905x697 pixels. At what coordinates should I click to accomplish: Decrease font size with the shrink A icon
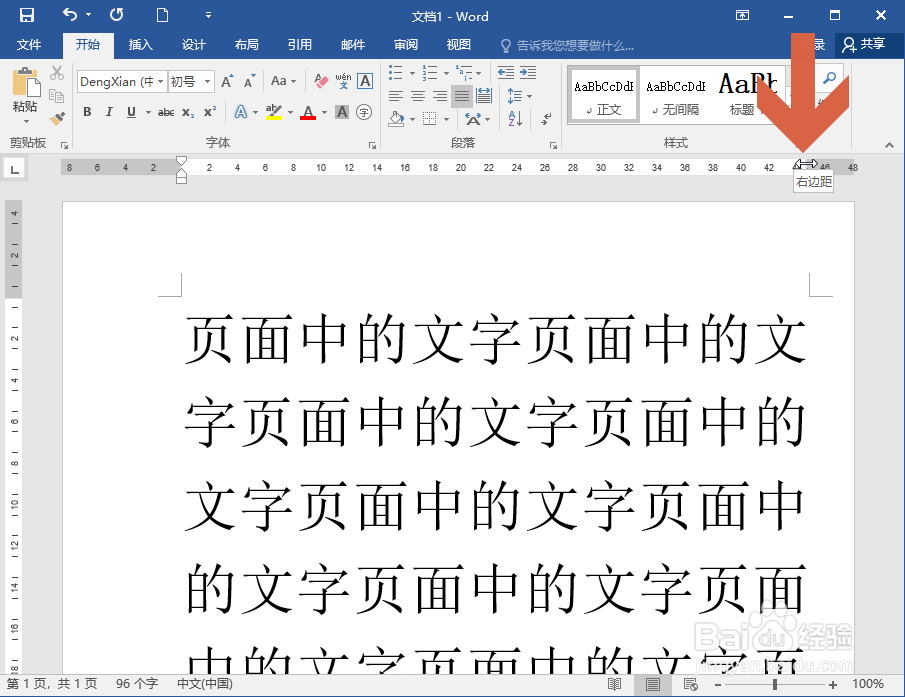[249, 81]
